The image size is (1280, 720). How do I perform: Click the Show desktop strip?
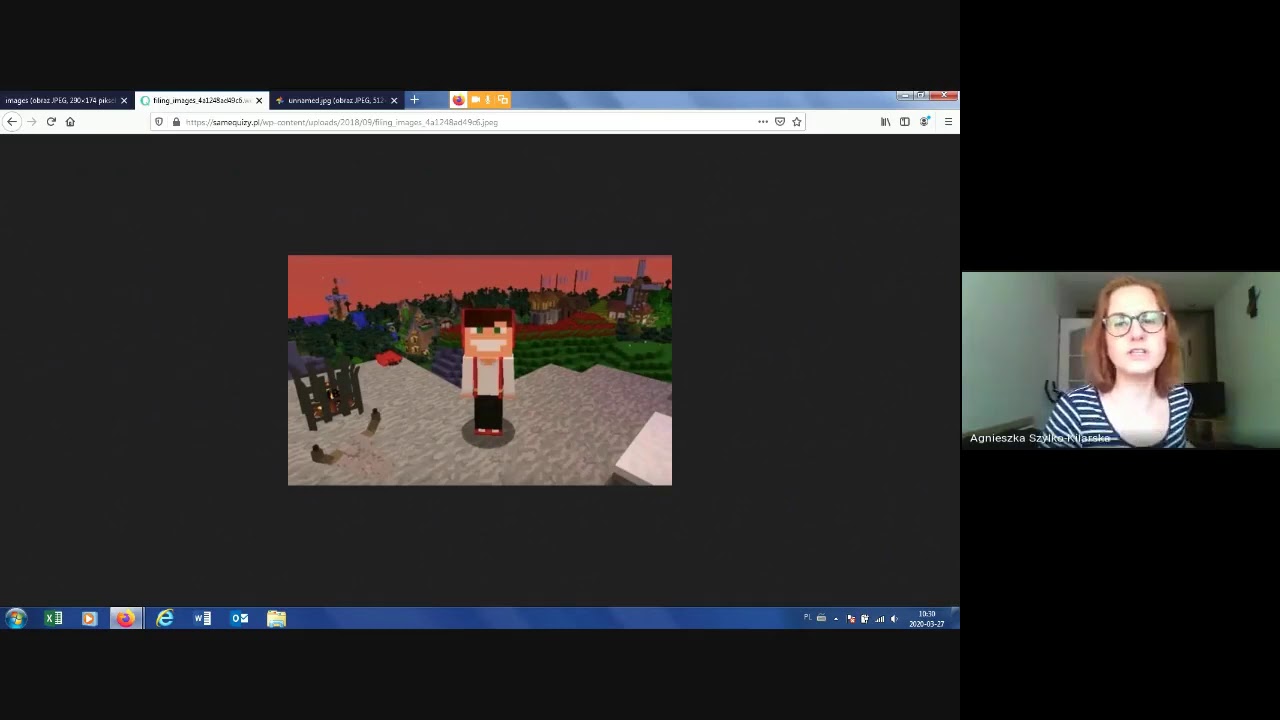[x=955, y=619]
